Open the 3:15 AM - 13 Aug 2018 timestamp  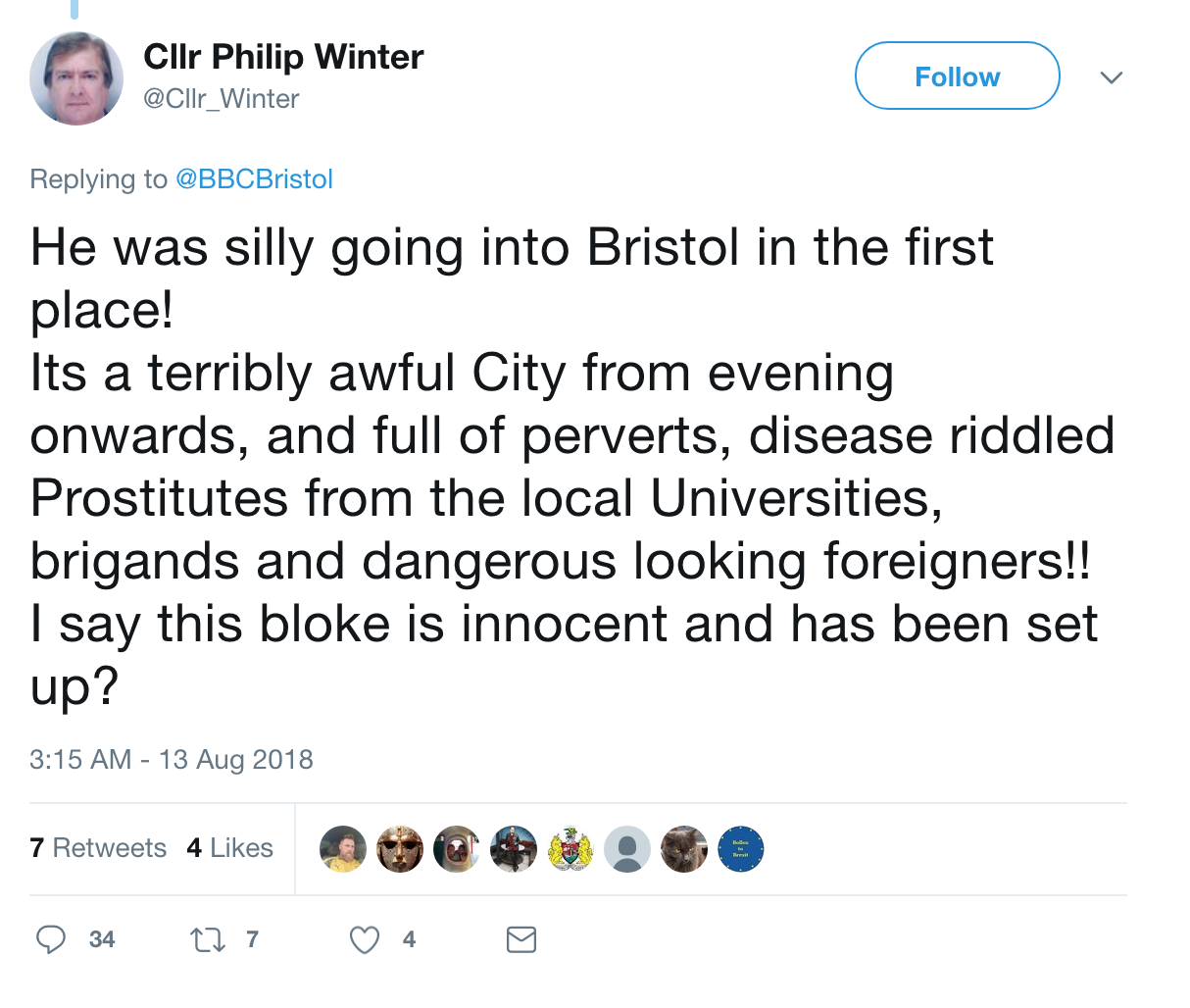(x=172, y=760)
